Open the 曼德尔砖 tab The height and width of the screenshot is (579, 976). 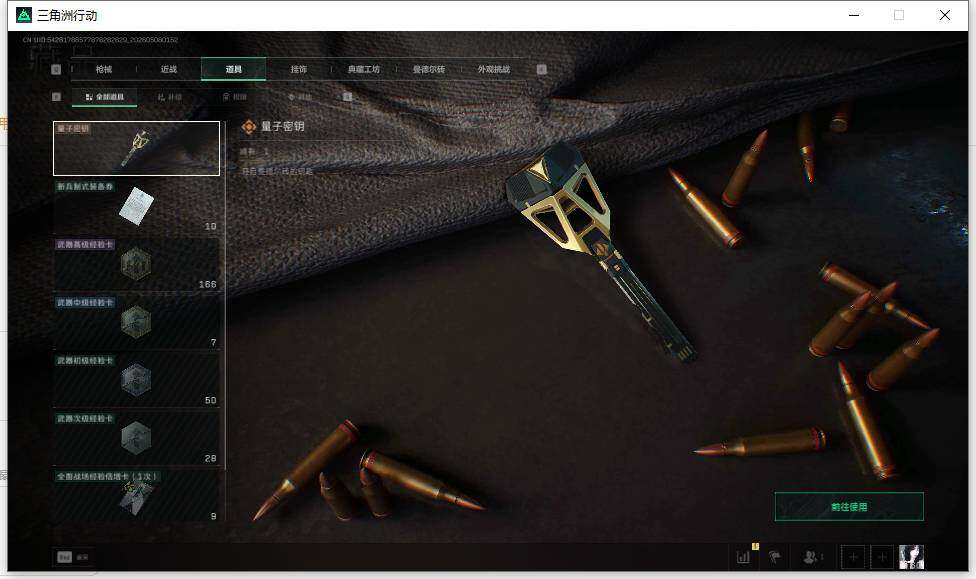coord(429,69)
